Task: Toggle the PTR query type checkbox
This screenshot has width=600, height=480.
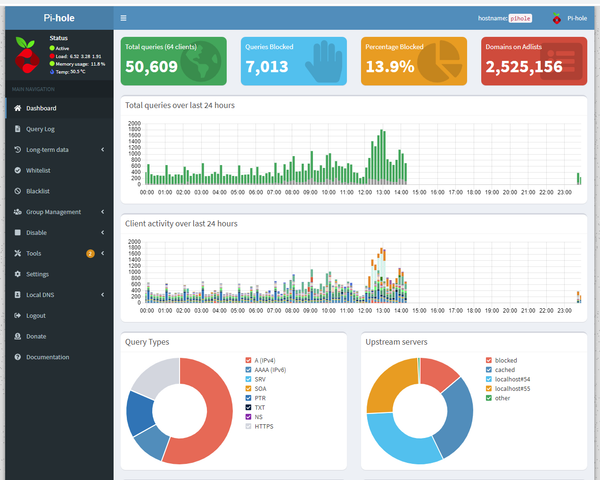Action: click(x=248, y=398)
